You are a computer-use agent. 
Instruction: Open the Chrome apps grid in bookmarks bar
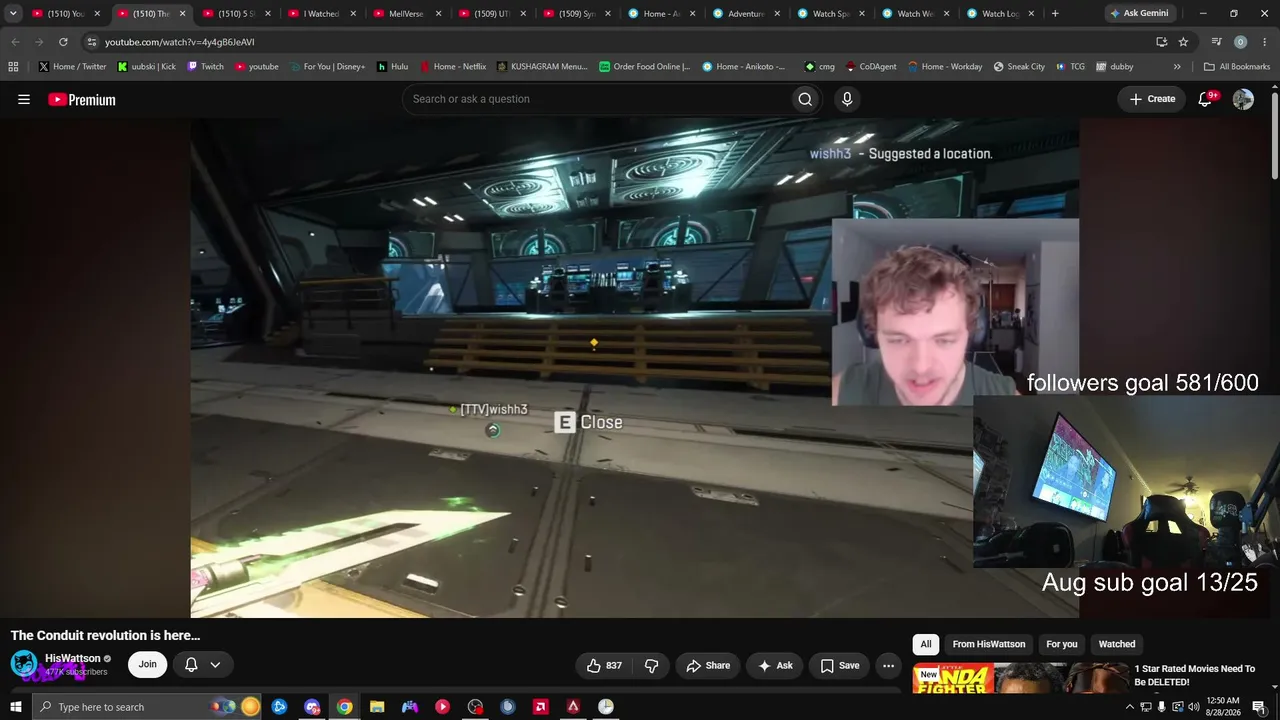(13, 67)
